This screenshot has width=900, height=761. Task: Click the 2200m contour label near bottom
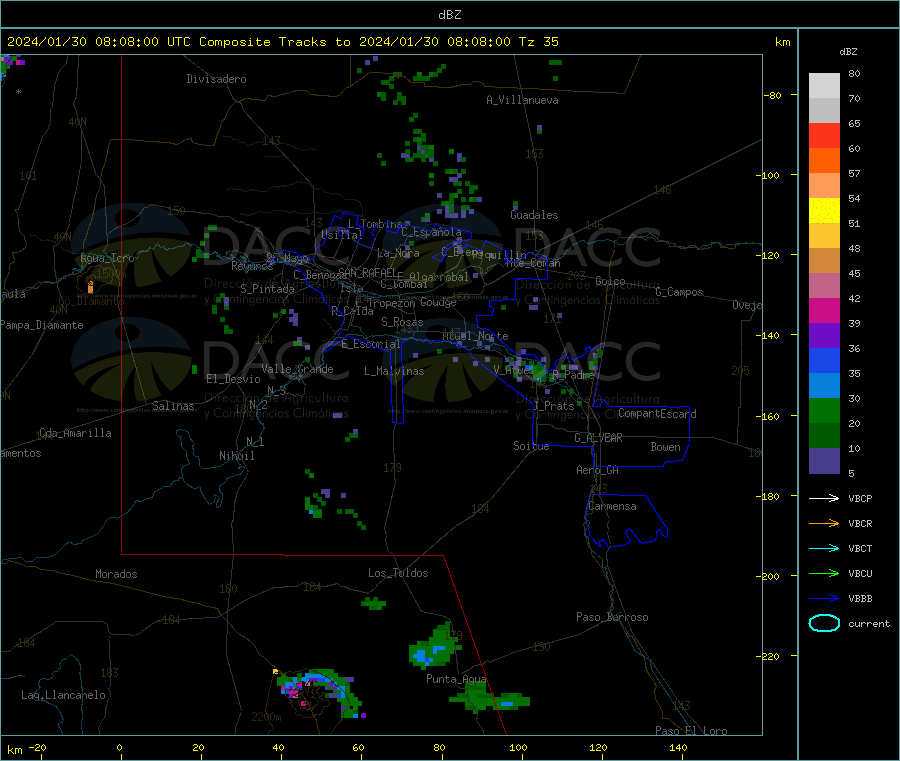(266, 717)
